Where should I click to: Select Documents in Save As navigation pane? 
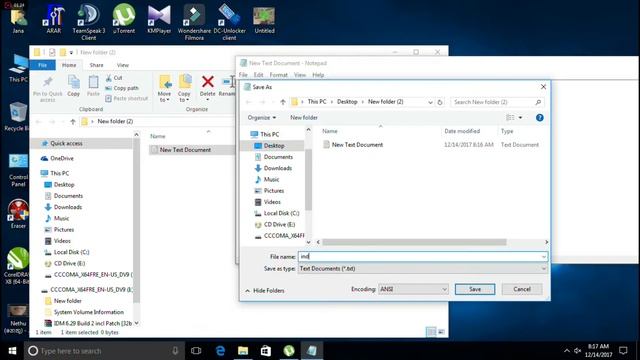278,157
